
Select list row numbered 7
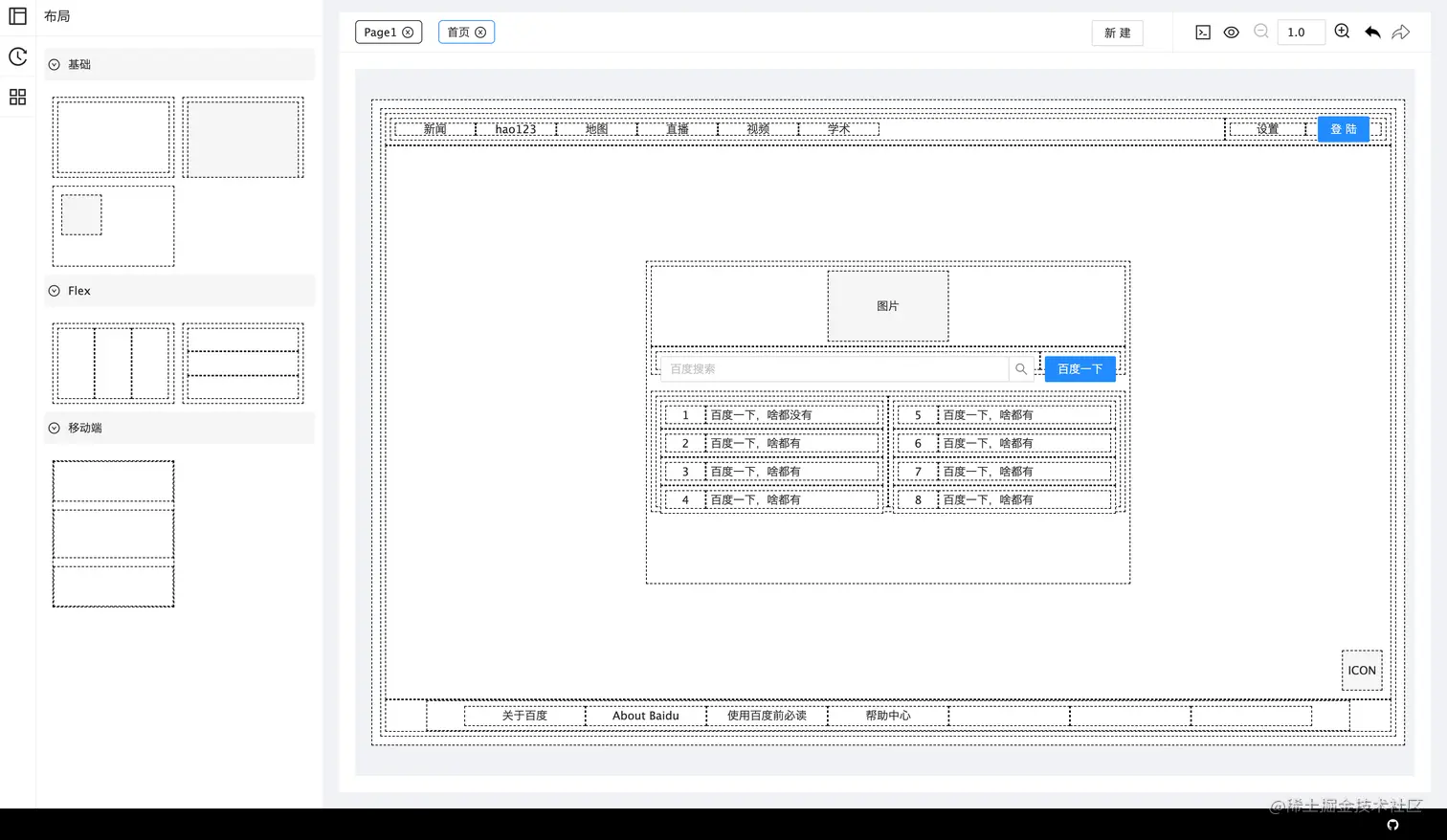pos(1005,472)
